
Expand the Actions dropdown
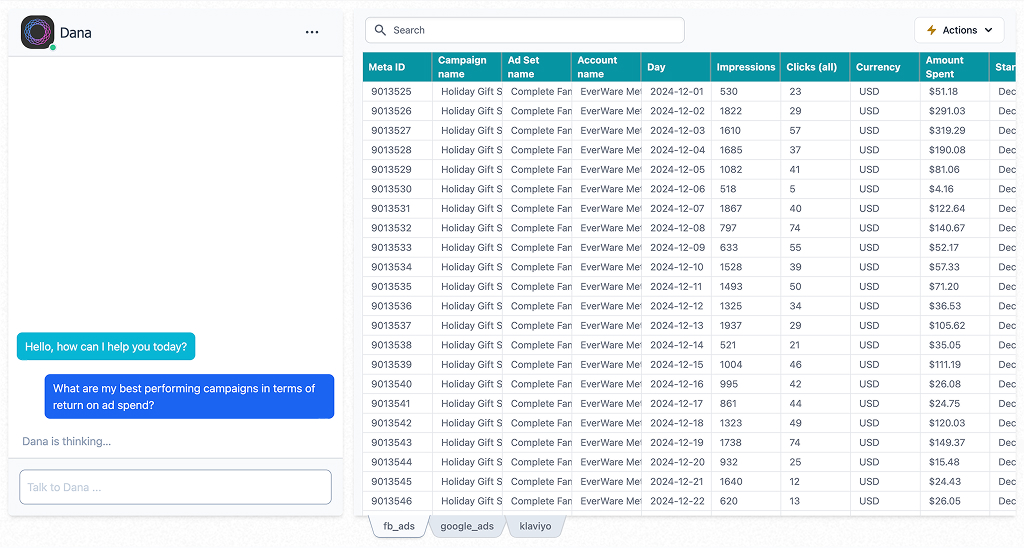click(959, 30)
